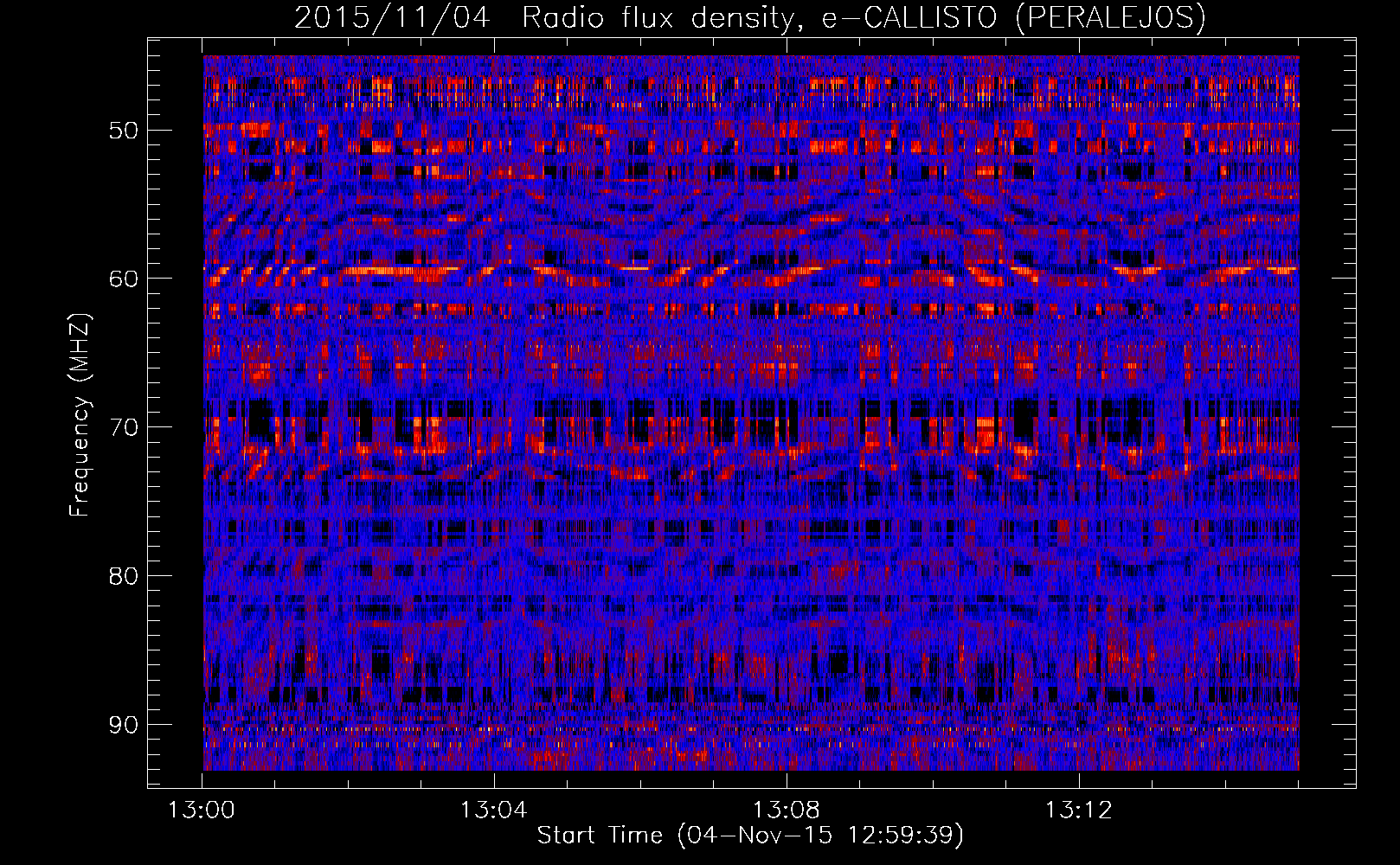Click the 13:12 time tick label
This screenshot has width=1400, height=865.
[x=1078, y=811]
